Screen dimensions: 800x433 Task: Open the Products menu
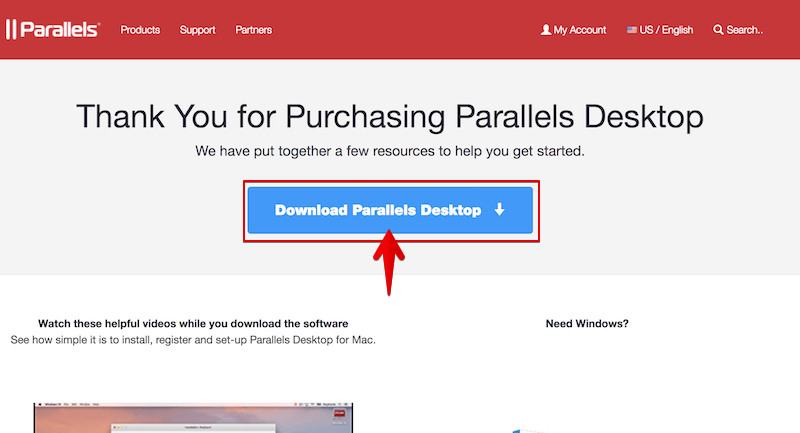[x=140, y=30]
